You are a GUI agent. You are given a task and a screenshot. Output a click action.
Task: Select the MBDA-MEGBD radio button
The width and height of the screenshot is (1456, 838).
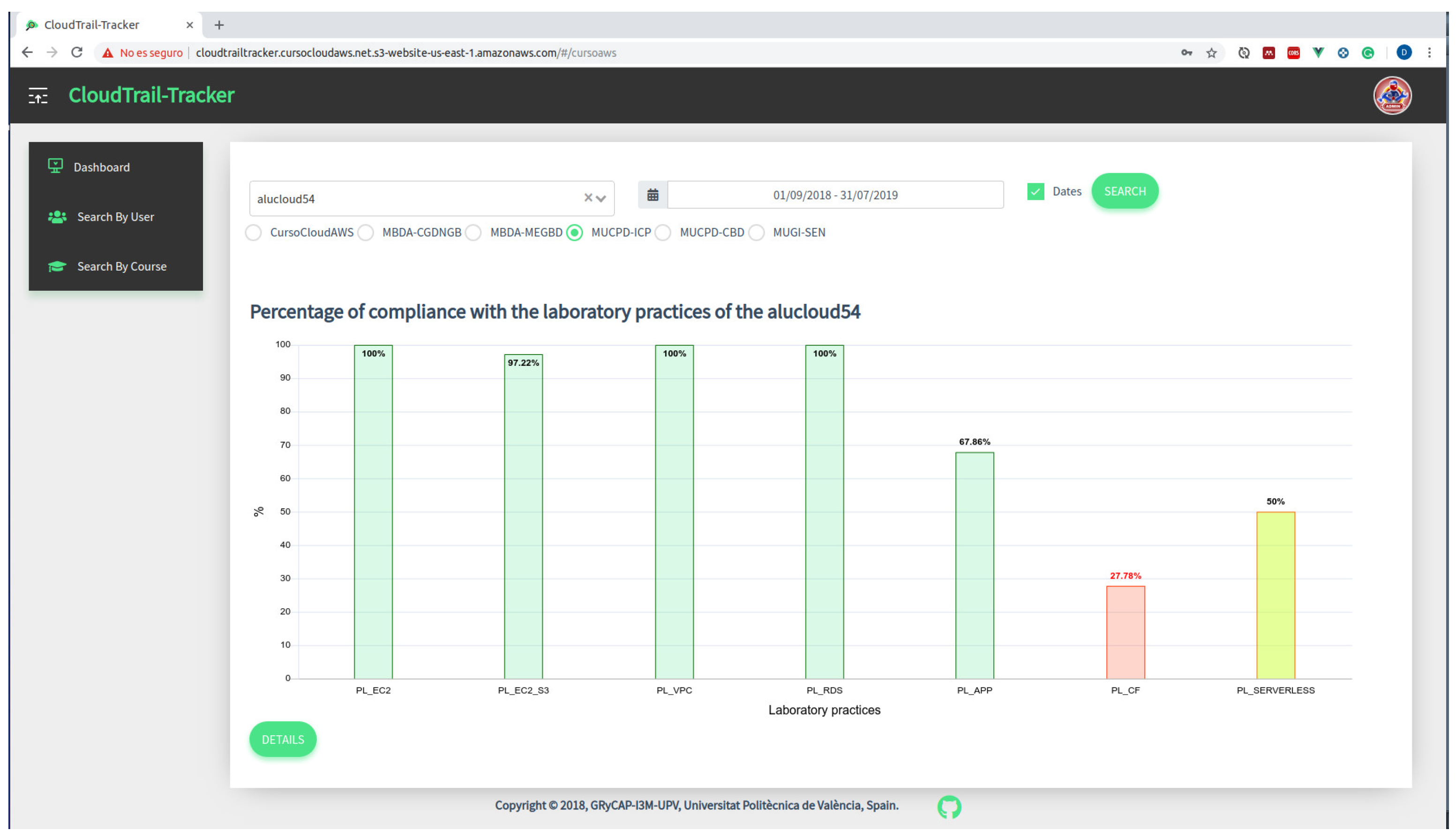click(x=473, y=233)
